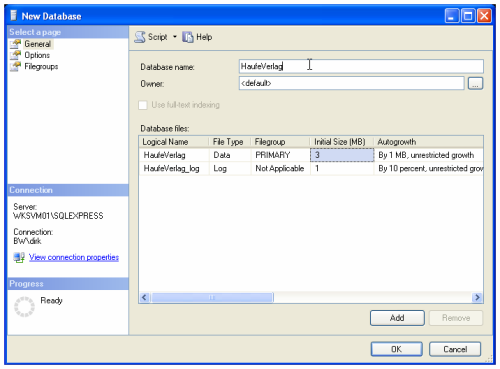The height and width of the screenshot is (369, 500).
Task: Minimize the New Database window
Action: [452, 16]
